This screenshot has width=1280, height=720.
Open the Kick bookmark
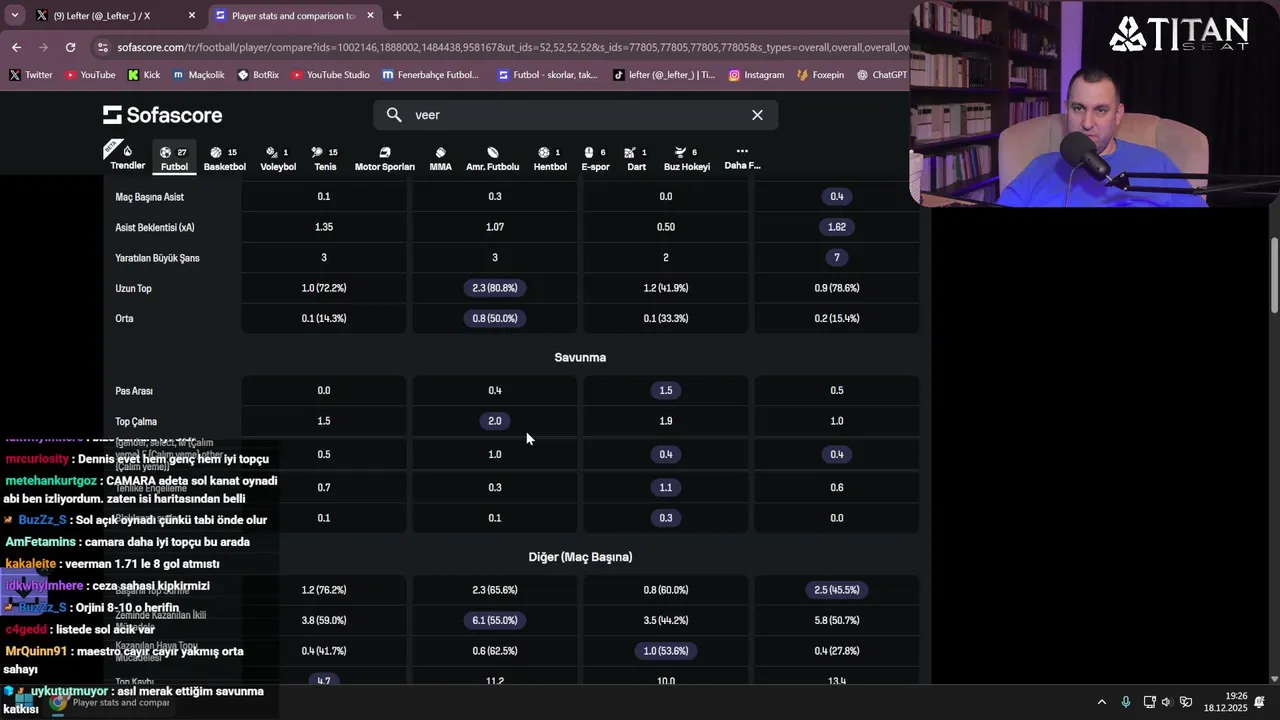pyautogui.click(x=144, y=75)
